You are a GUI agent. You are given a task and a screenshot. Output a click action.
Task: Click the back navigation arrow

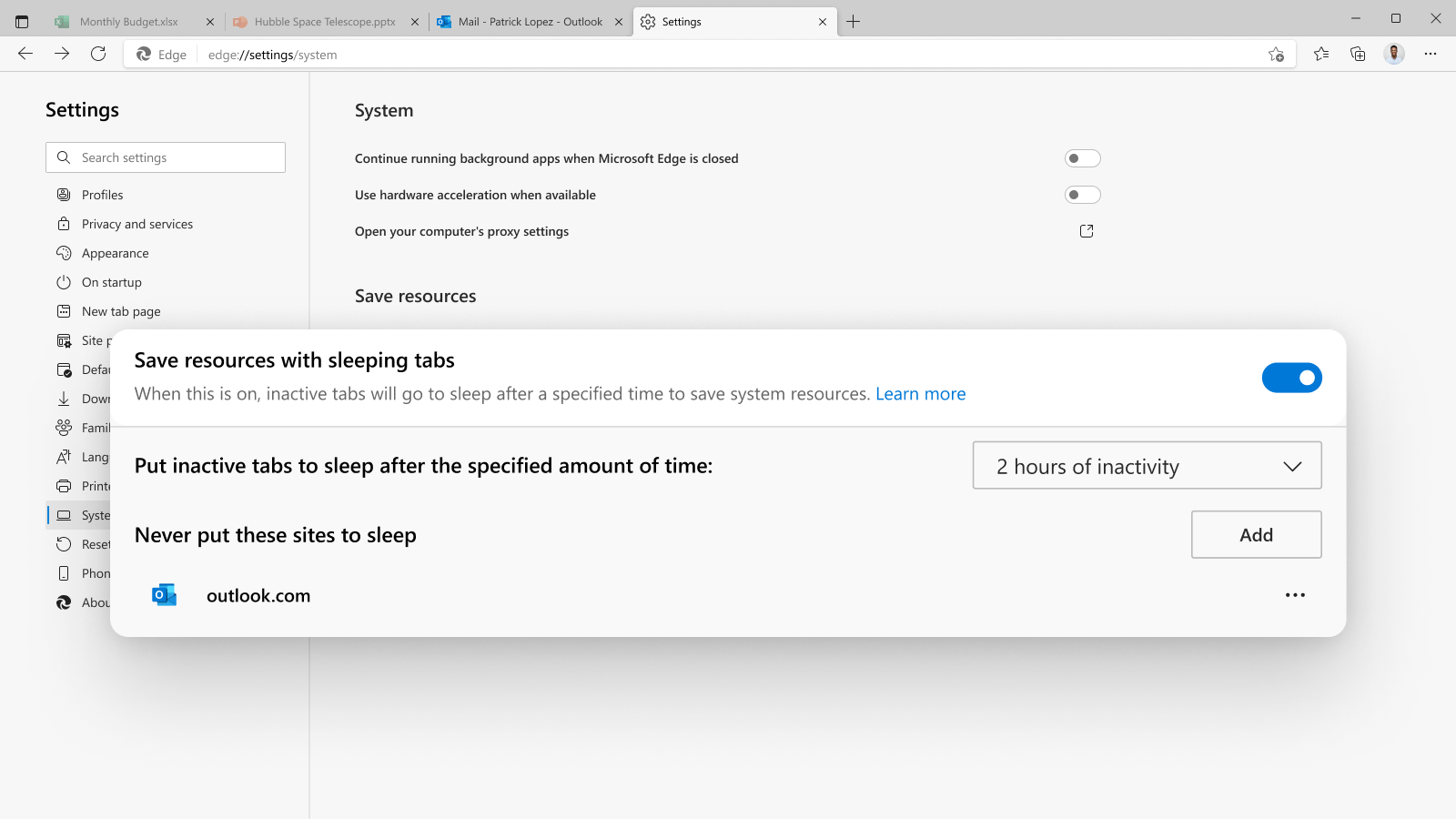[25, 54]
